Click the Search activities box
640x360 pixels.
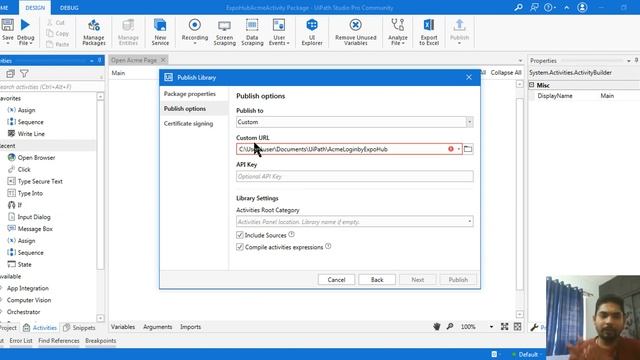click(49, 87)
